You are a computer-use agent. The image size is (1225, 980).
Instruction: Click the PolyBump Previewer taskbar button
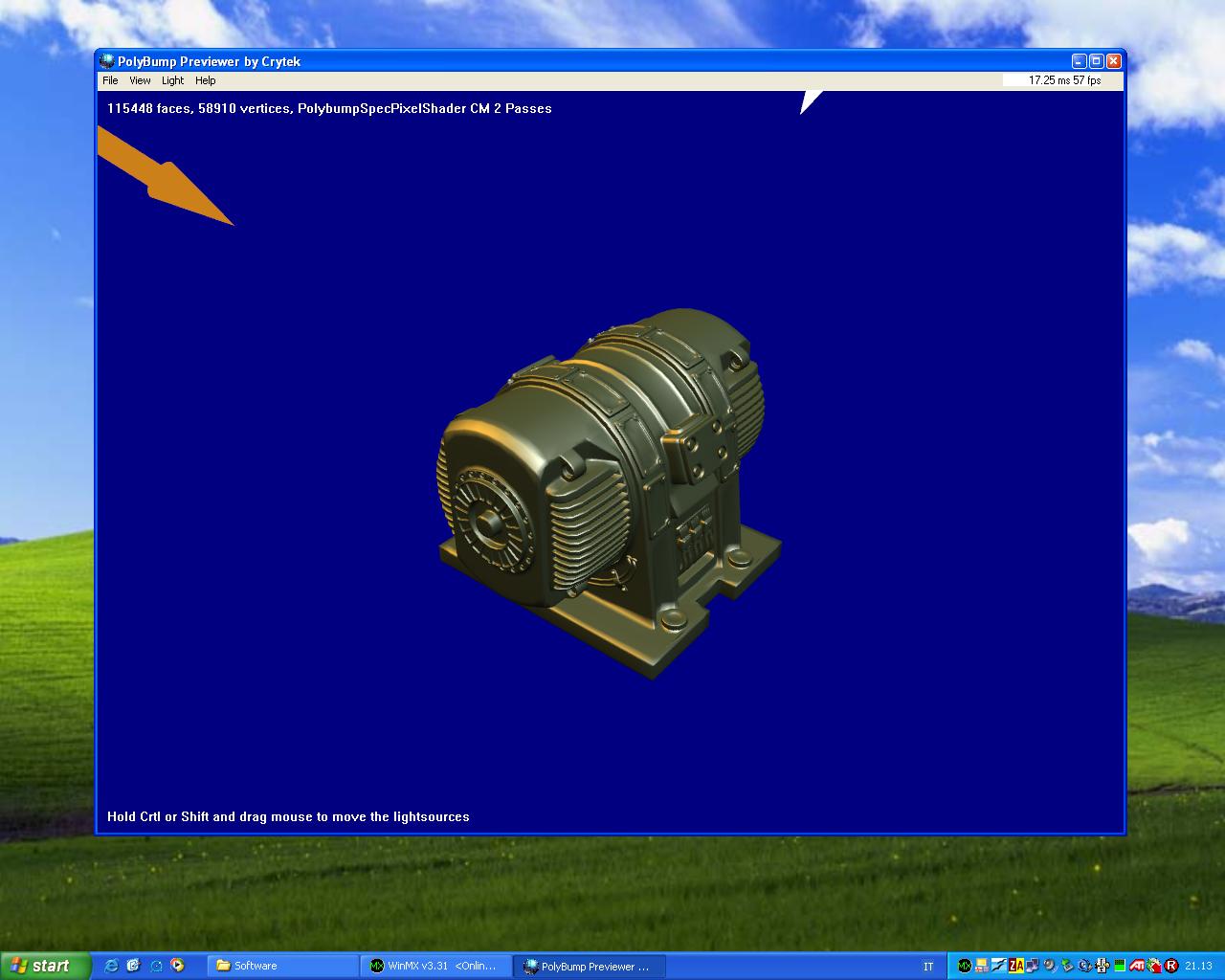pos(590,966)
